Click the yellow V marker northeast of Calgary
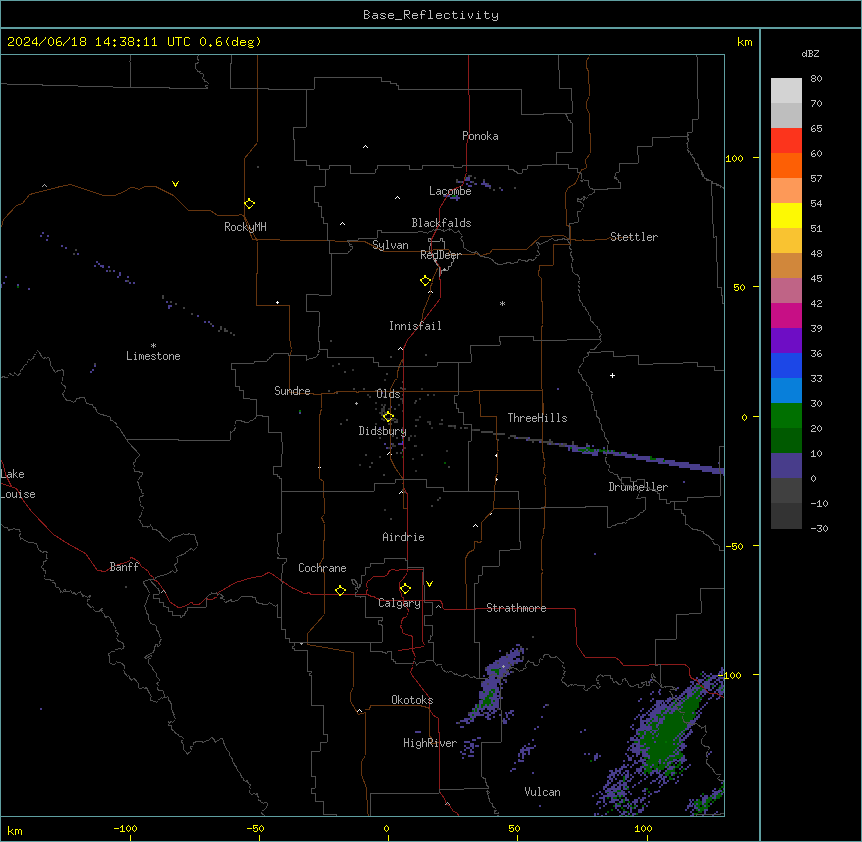This screenshot has height=842, width=862. (x=429, y=584)
